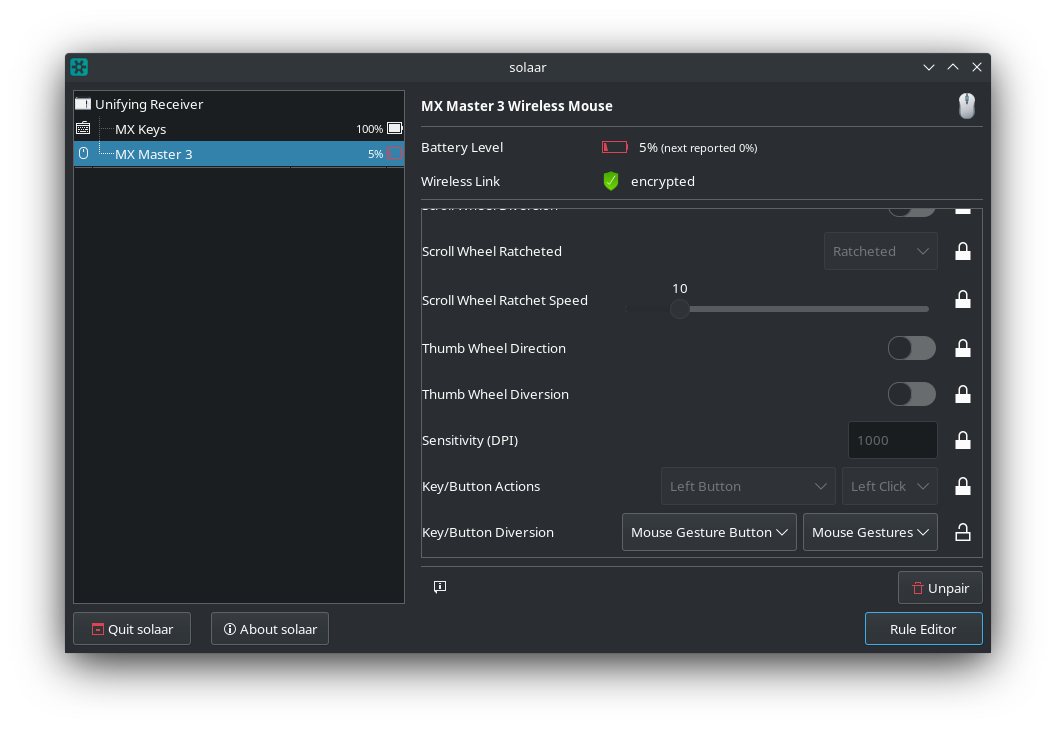
Task: Click the About solaar button
Action: click(x=269, y=628)
